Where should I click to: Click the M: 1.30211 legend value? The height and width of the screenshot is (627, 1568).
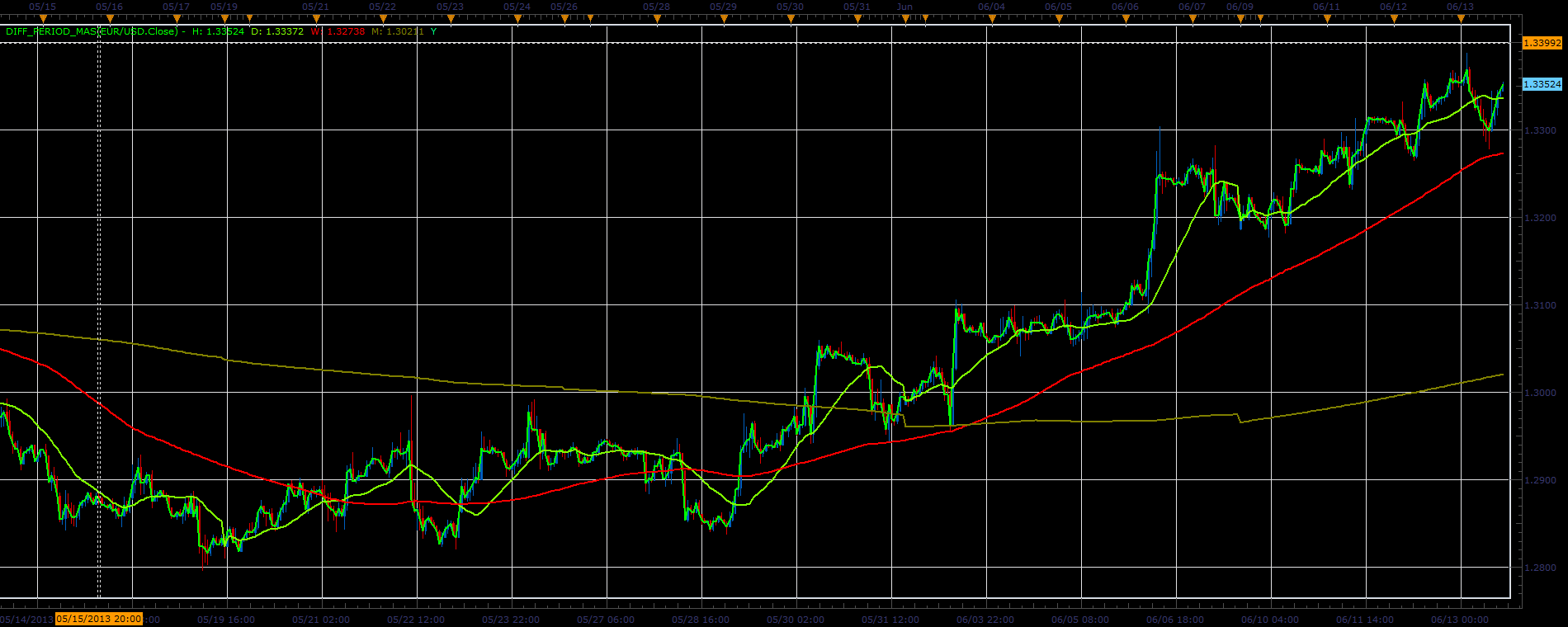[x=398, y=31]
